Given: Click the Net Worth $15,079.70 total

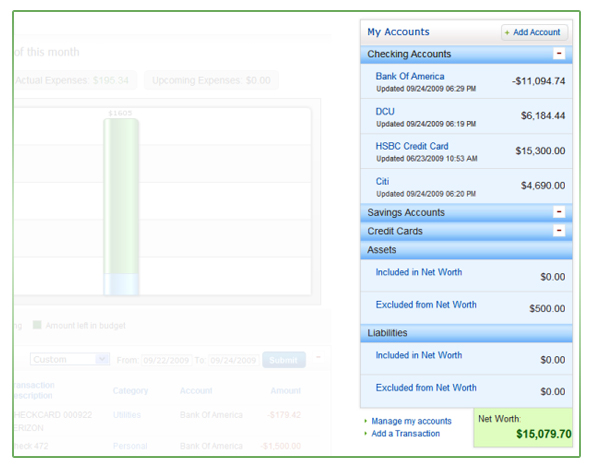Looking at the screenshot, I should [543, 434].
